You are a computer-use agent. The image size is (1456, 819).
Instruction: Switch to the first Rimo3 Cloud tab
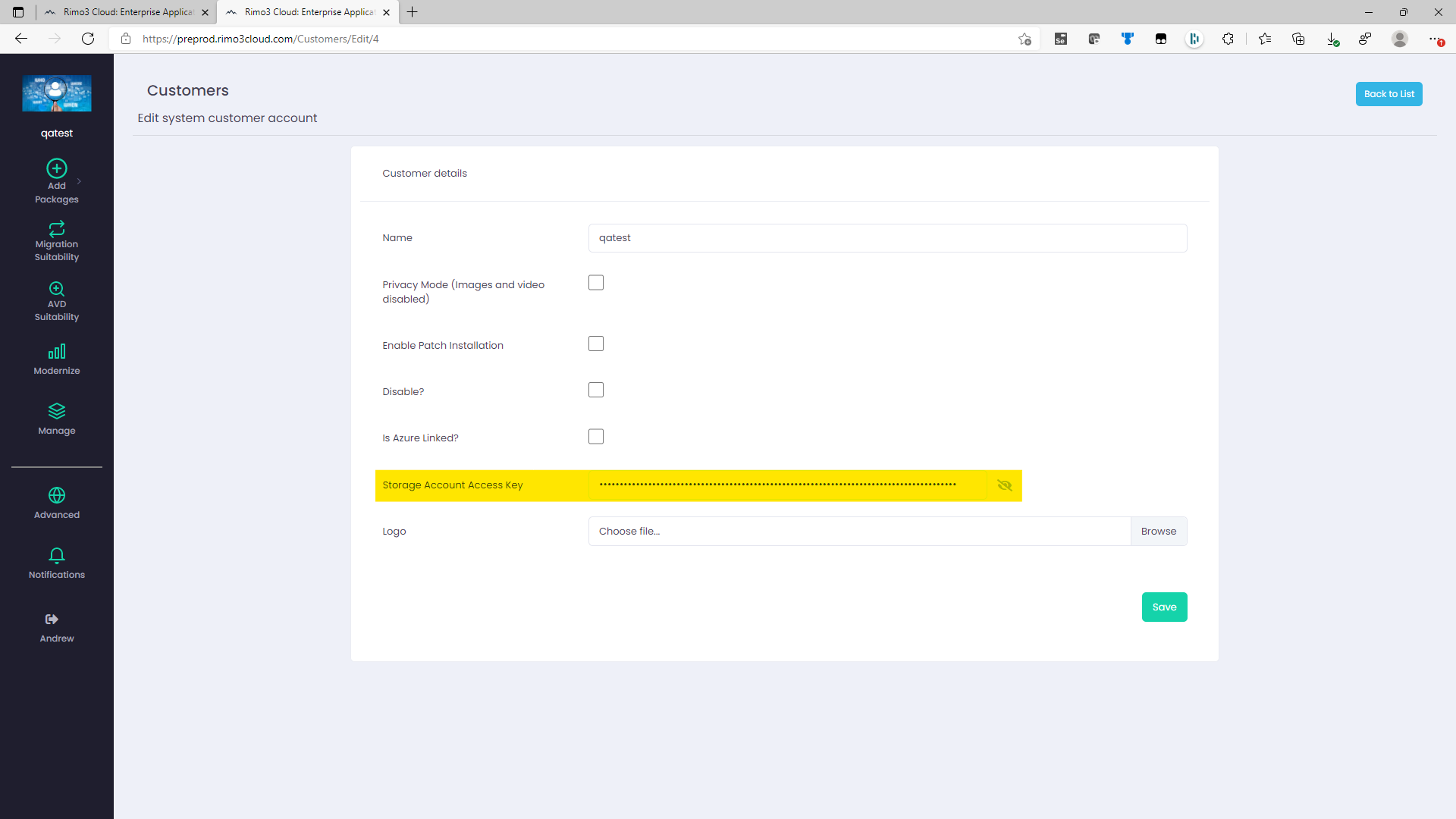[127, 12]
